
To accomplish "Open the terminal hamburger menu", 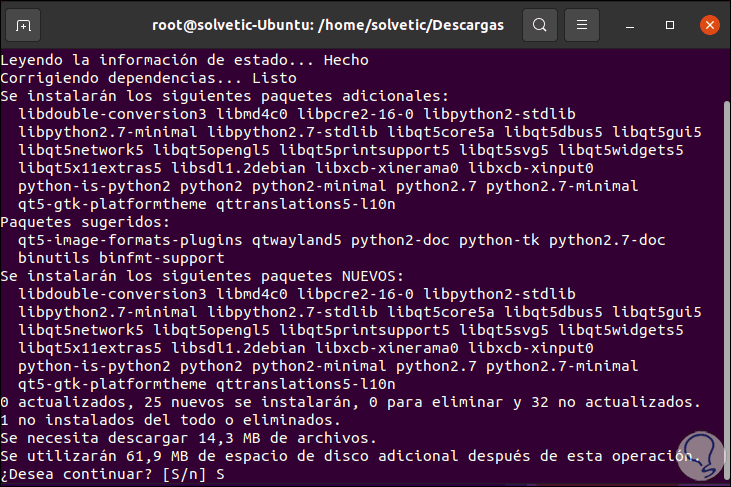I will (x=586, y=24).
